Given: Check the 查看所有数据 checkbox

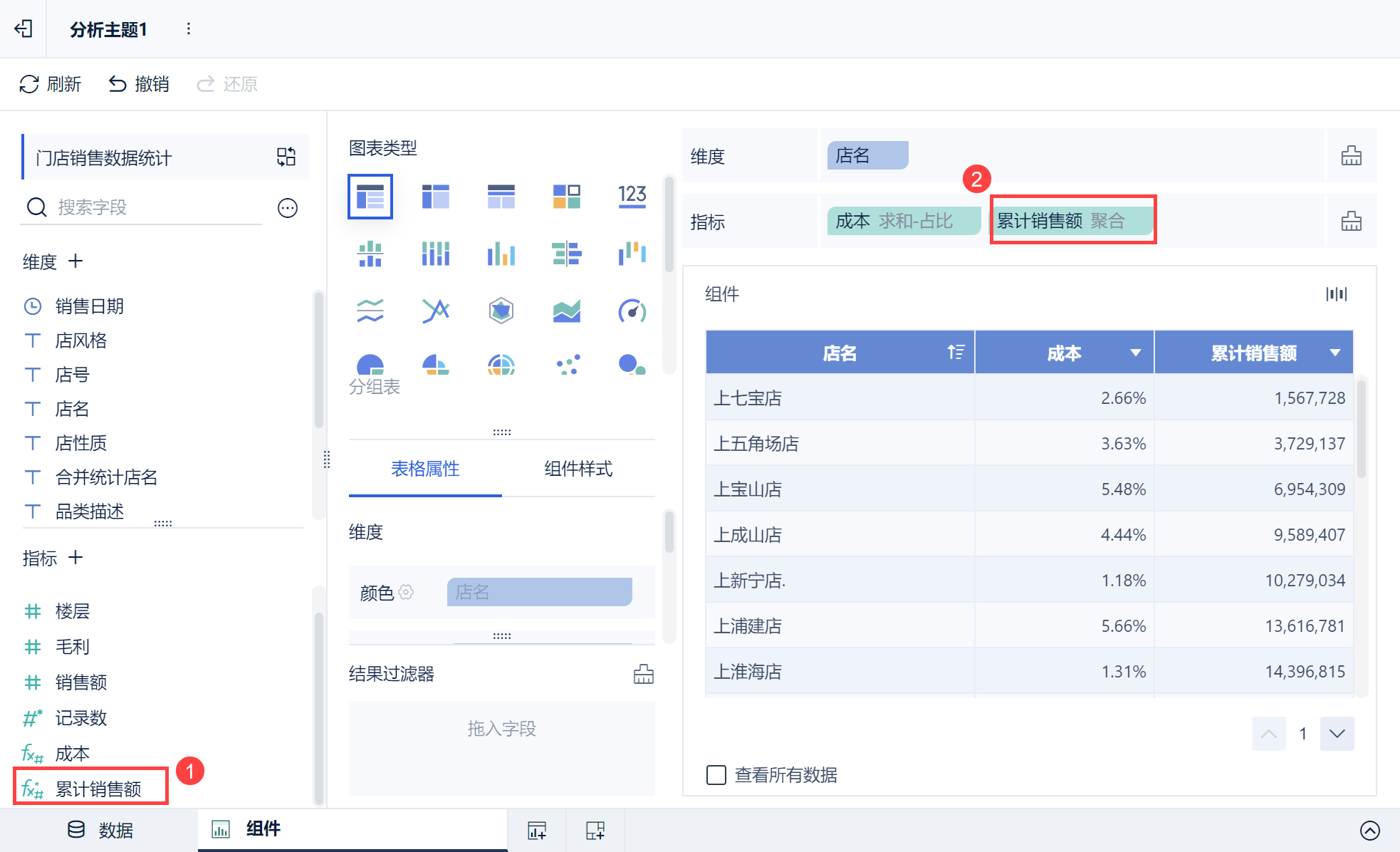Looking at the screenshot, I should [716, 774].
